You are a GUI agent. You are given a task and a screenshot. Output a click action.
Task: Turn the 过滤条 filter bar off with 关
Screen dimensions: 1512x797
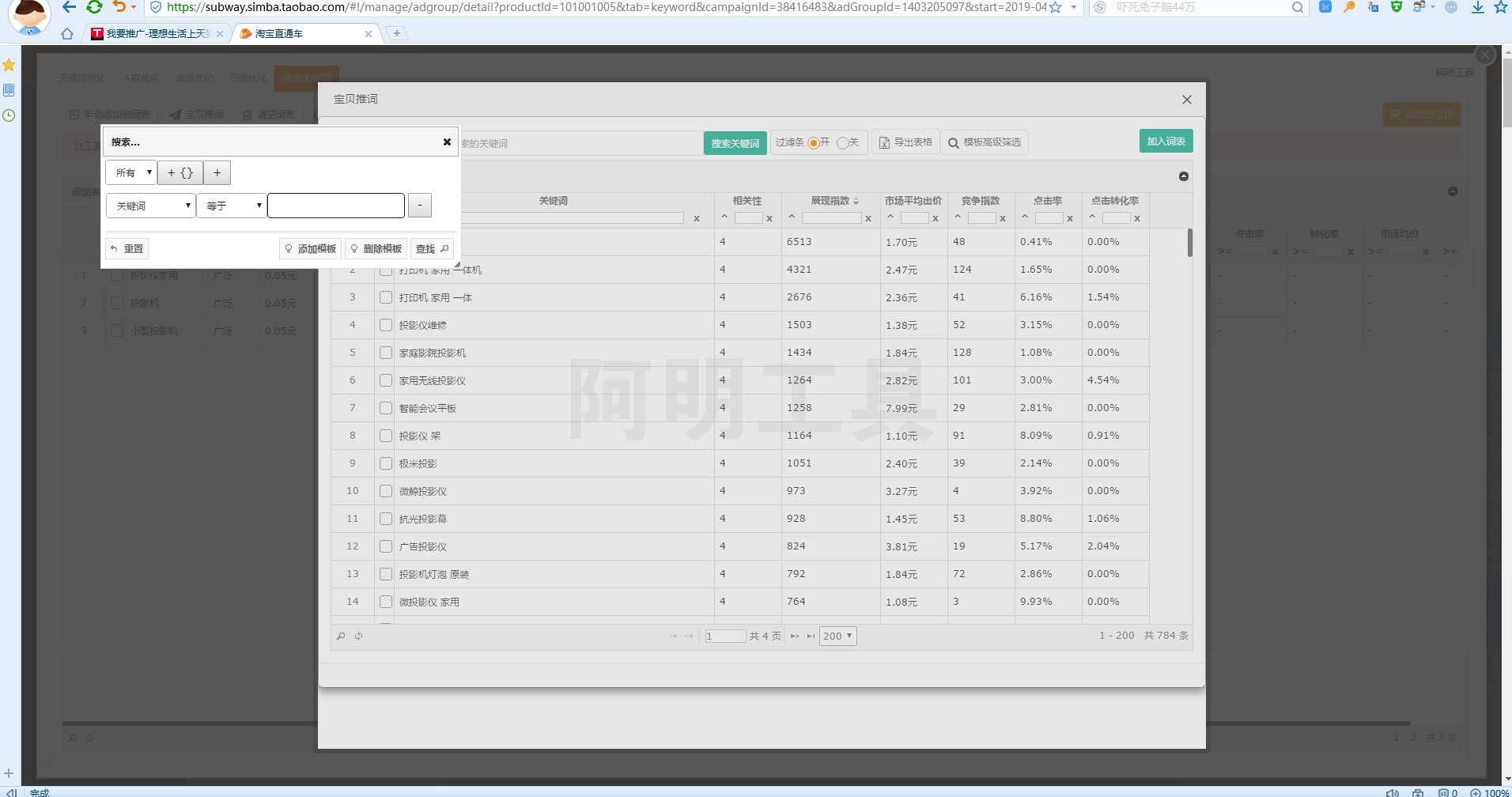842,143
